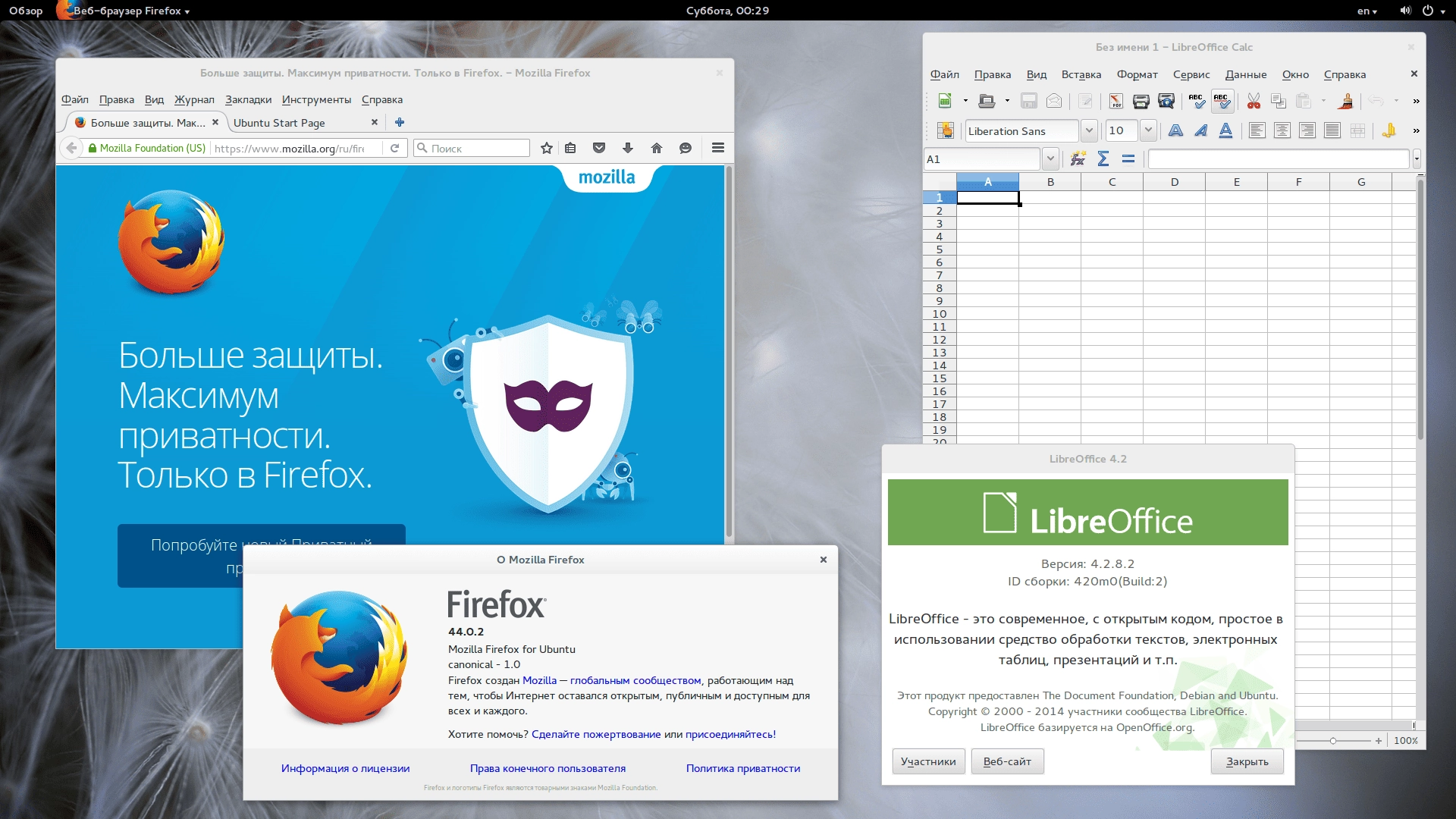This screenshot has width=1456, height=819.
Task: Open the en keyboard layout menu
Action: tap(1367, 11)
